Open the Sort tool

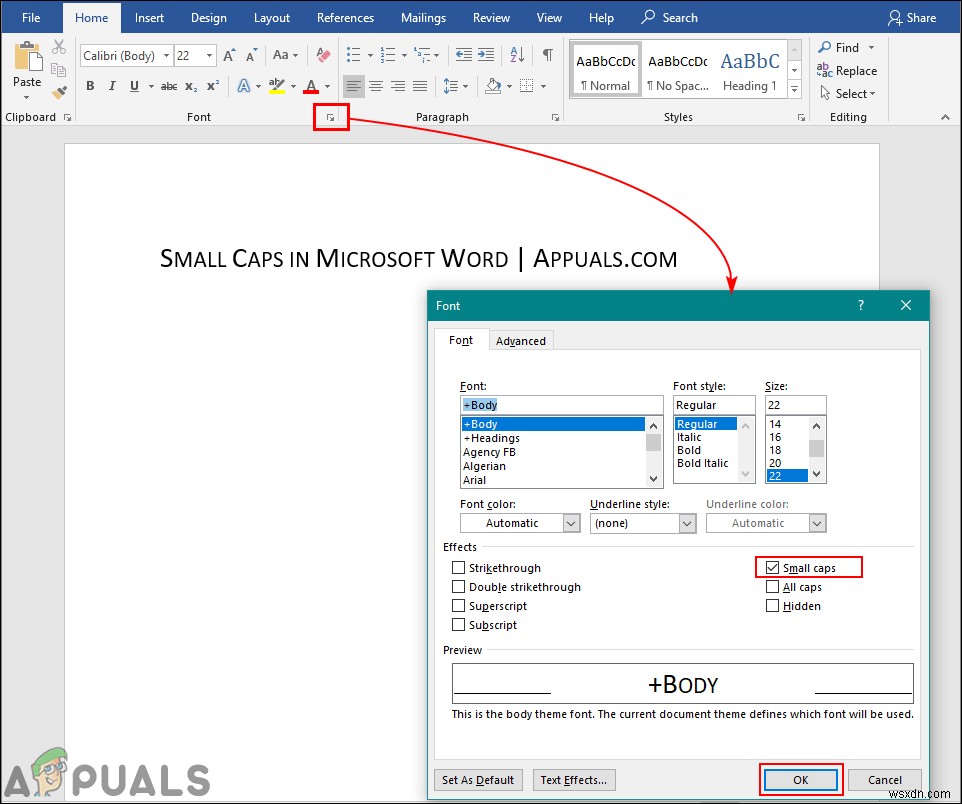[518, 55]
